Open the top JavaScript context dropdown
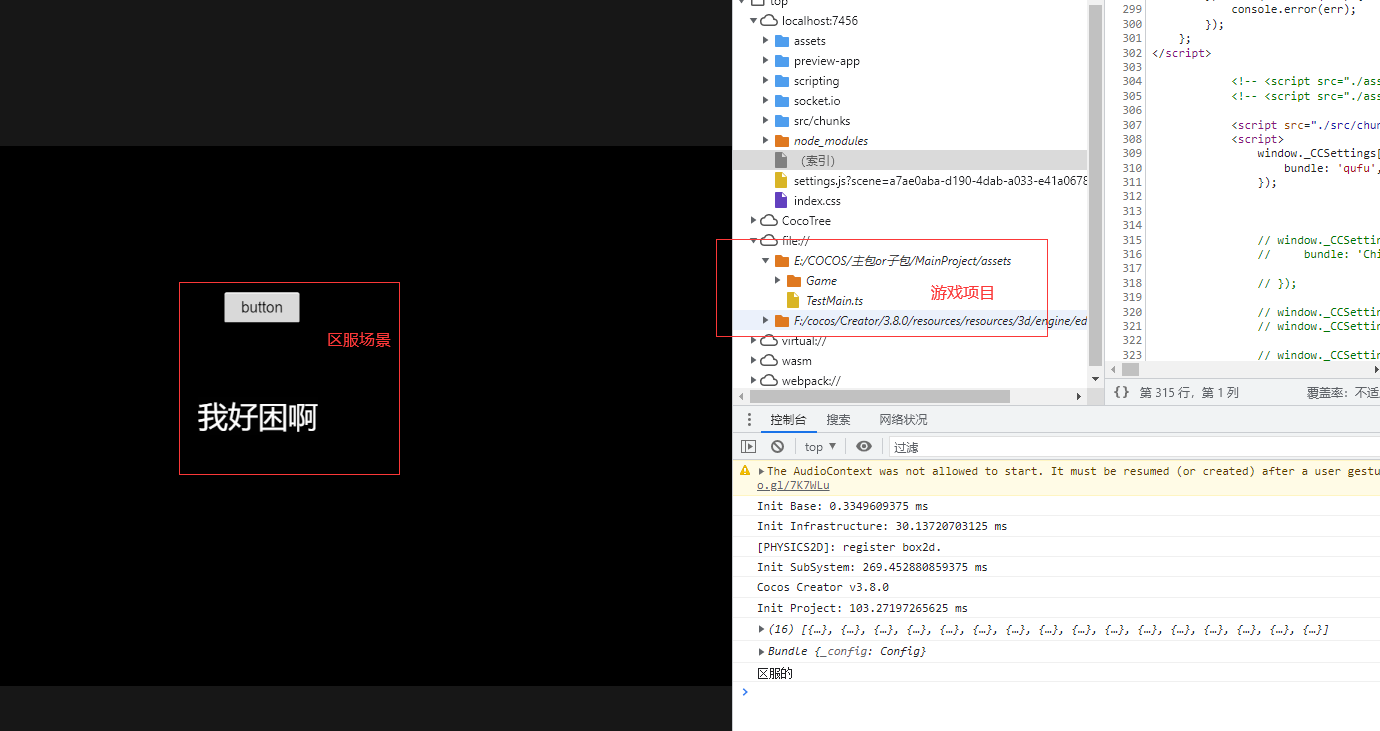 [820, 447]
